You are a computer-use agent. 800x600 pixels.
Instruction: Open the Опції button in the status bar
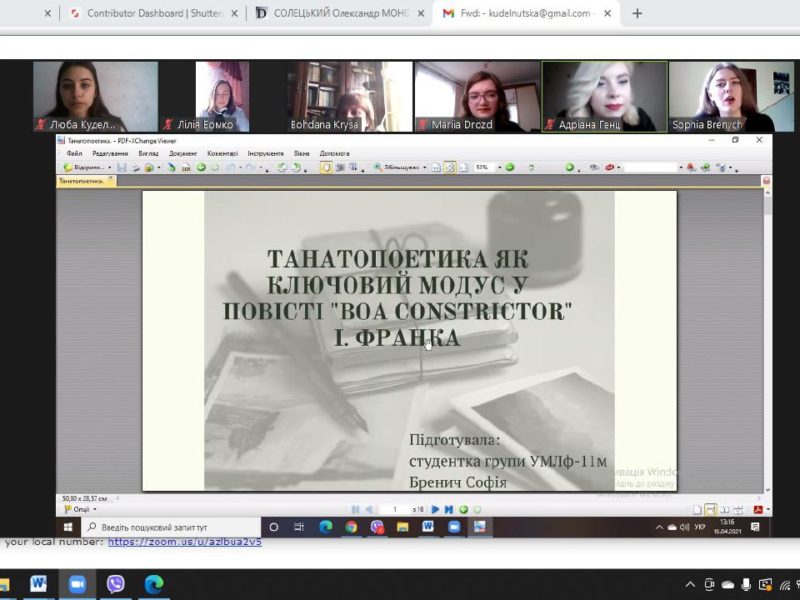coord(77,510)
